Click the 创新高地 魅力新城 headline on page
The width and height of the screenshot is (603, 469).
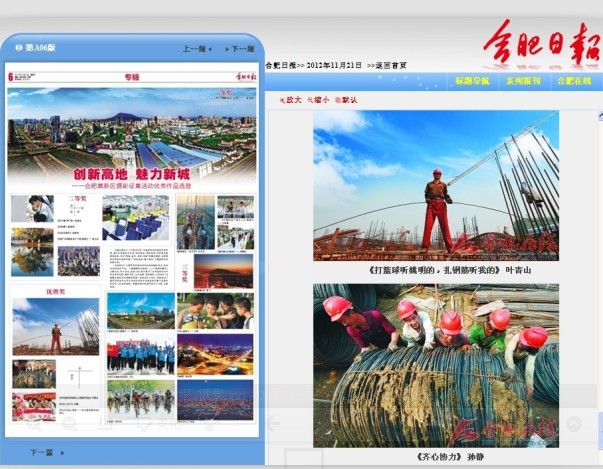click(130, 172)
